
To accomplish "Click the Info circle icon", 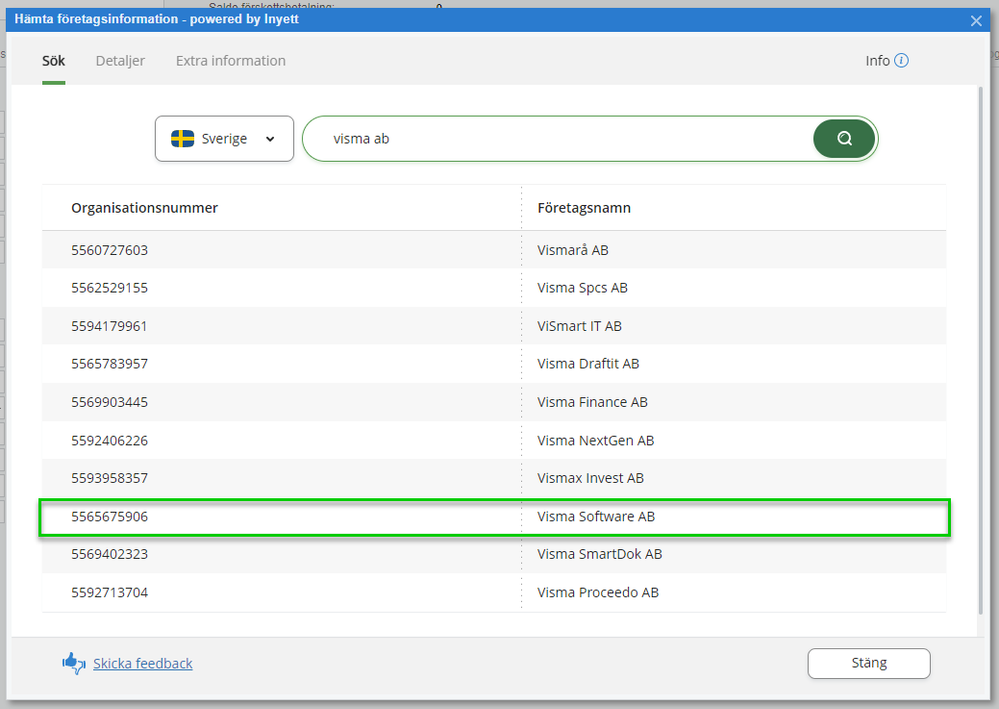I will [901, 61].
